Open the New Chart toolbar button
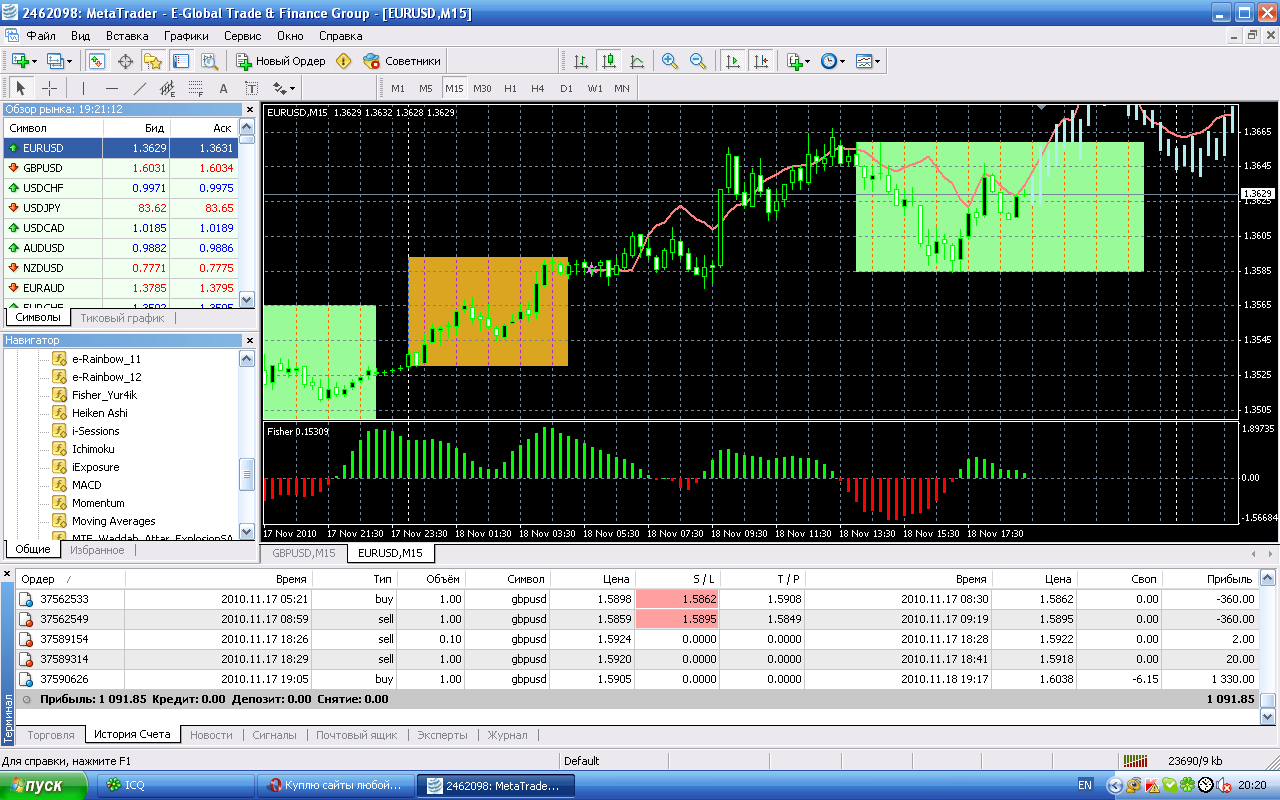The width and height of the screenshot is (1280, 800). coord(24,61)
